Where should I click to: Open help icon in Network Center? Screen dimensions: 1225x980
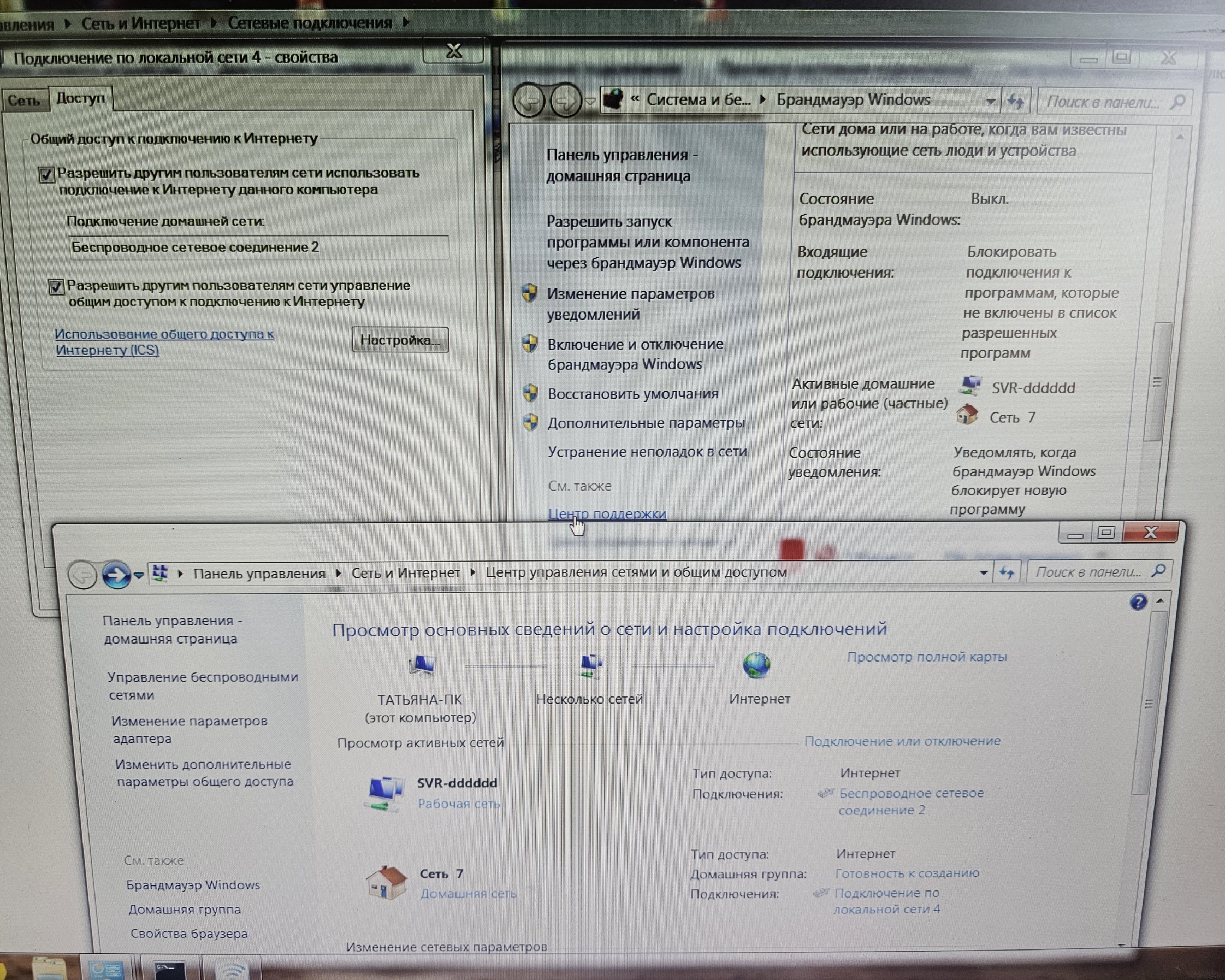pyautogui.click(x=1138, y=601)
